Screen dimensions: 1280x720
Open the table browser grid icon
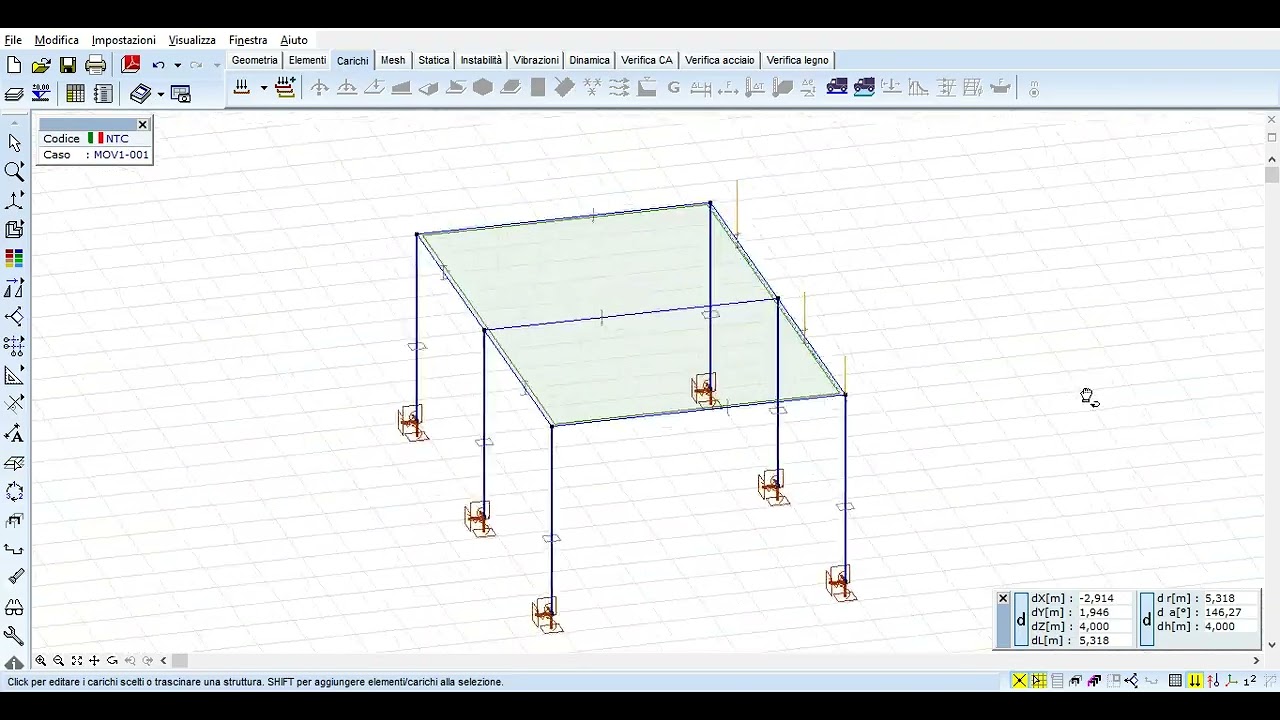coord(75,93)
